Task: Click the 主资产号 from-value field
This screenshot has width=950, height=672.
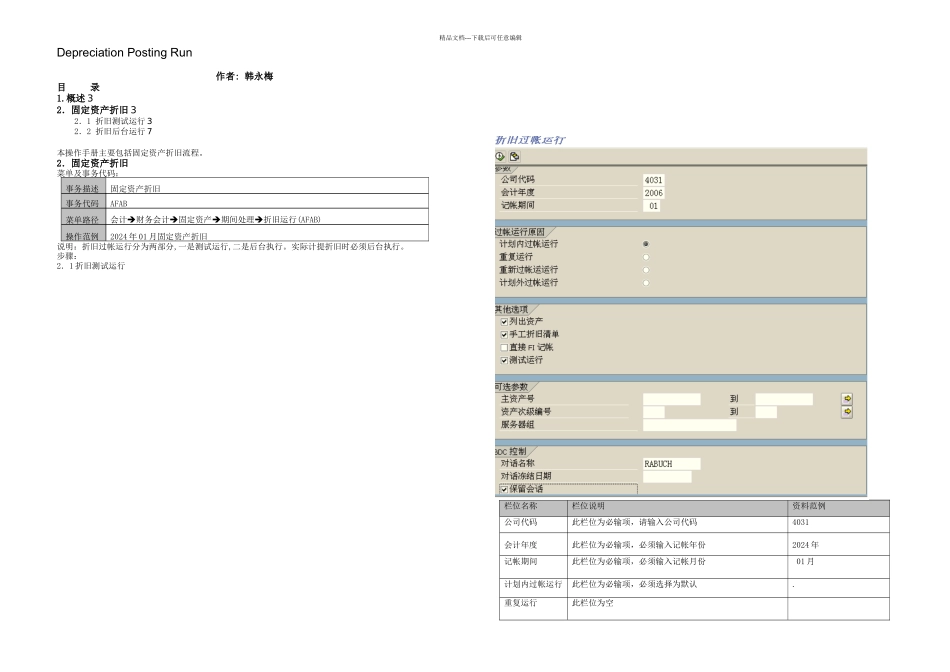Action: coord(671,399)
